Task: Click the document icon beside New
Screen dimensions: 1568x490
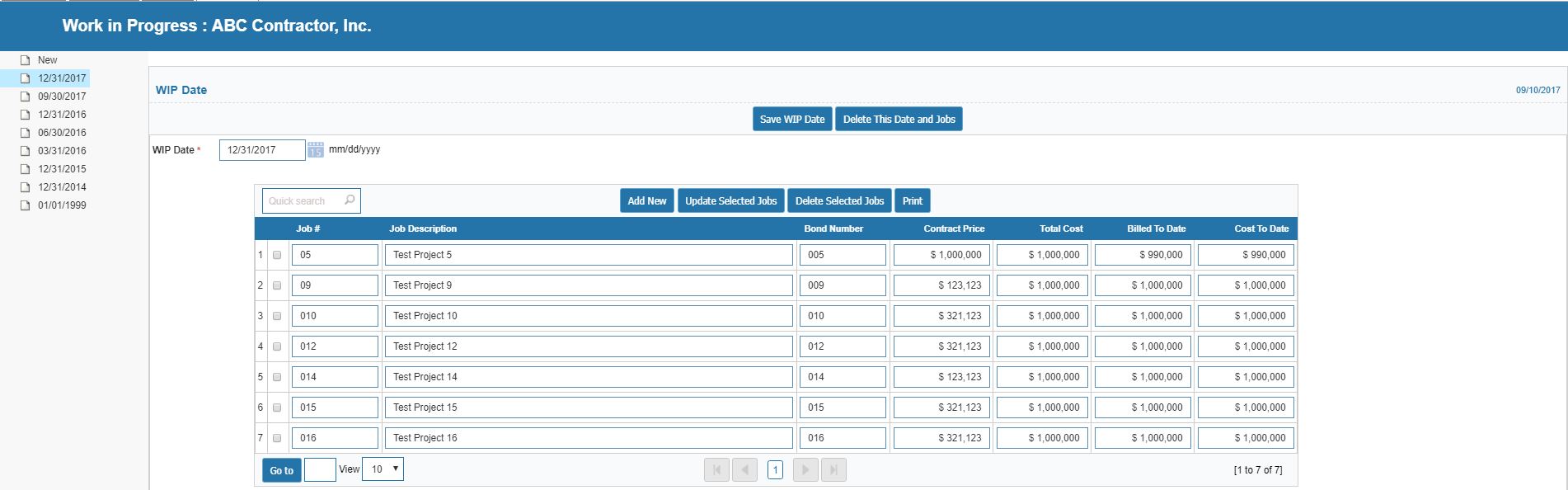Action: 26,60
